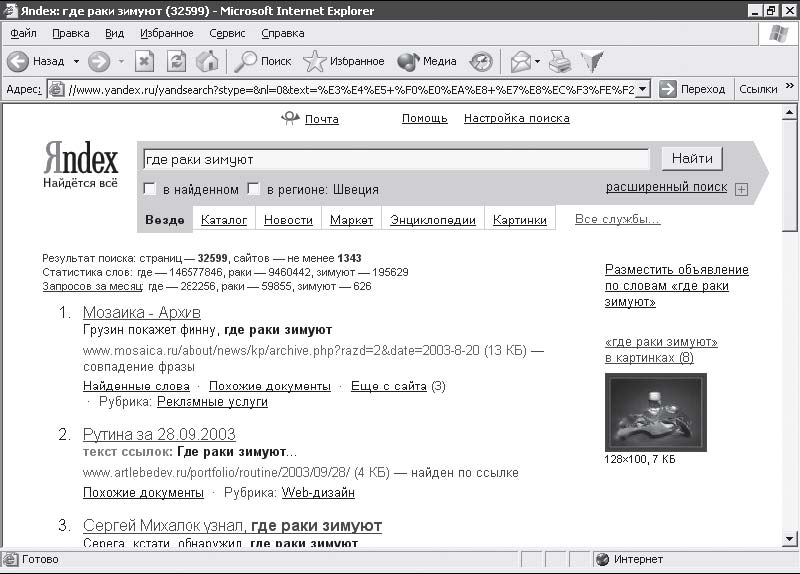Expand the address bar dropdown arrow

coord(642,89)
